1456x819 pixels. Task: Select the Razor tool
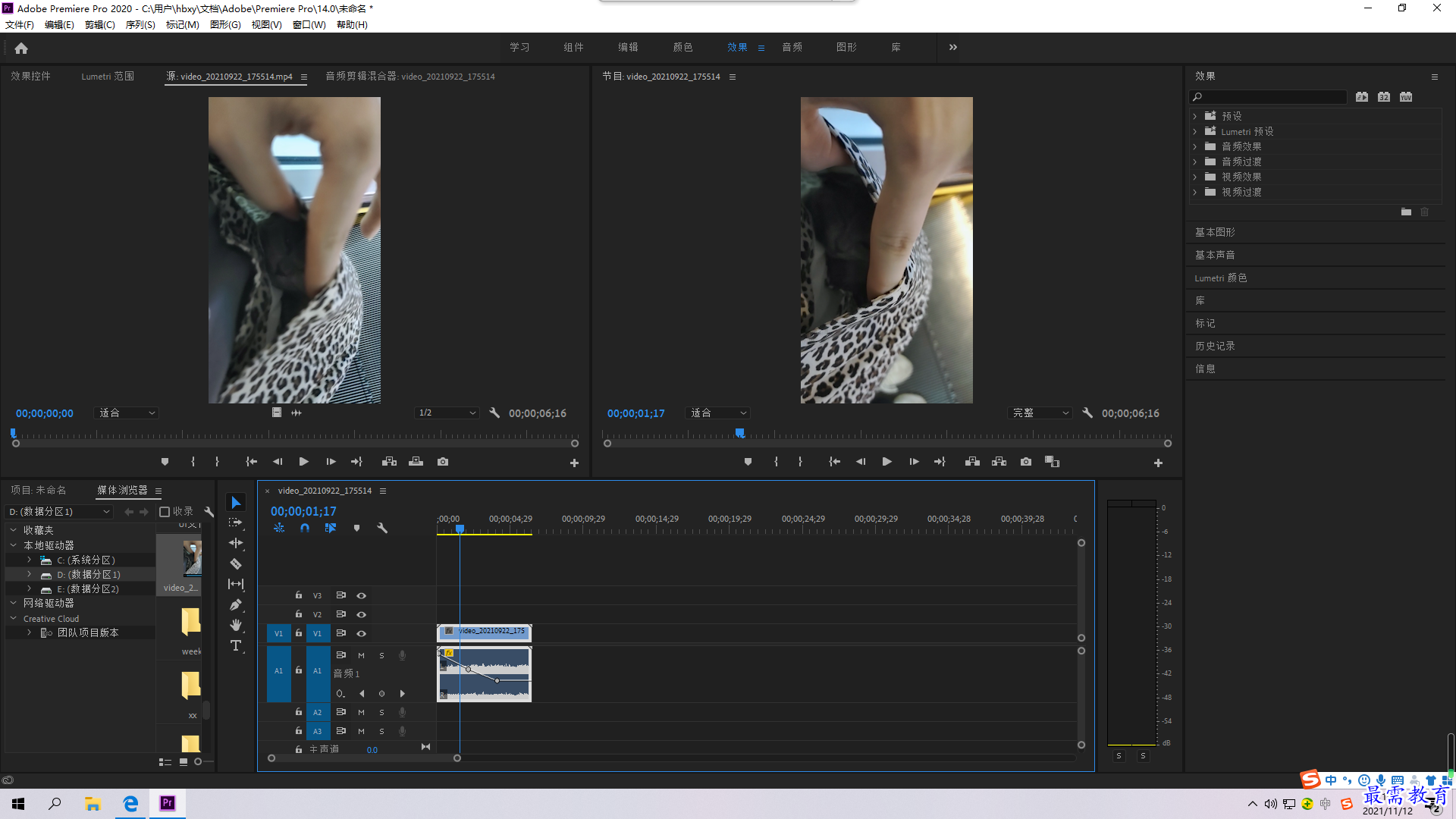coord(236,563)
